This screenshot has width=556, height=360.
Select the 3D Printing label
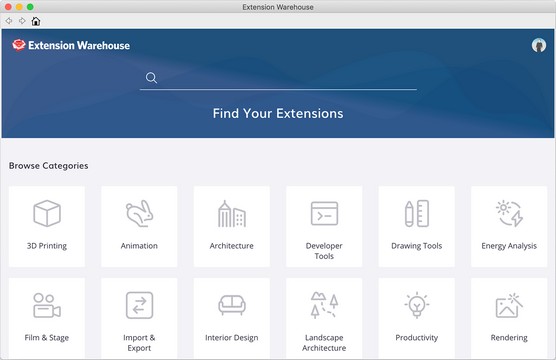click(47, 246)
